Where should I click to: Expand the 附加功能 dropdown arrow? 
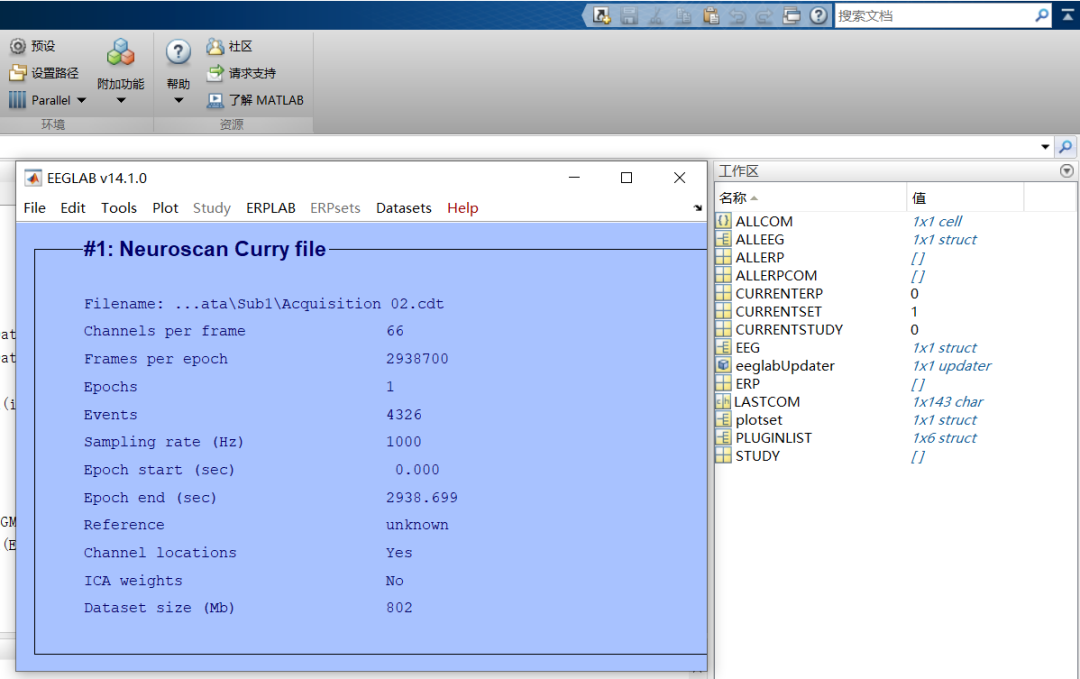click(x=121, y=101)
